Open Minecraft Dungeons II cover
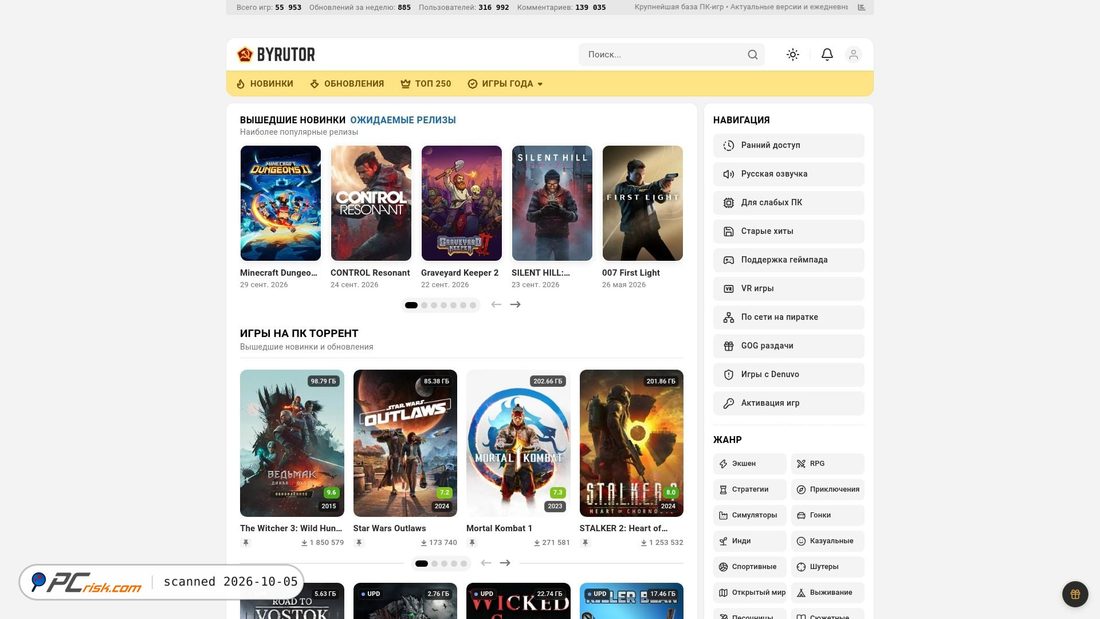The width and height of the screenshot is (1100, 619). click(x=281, y=203)
